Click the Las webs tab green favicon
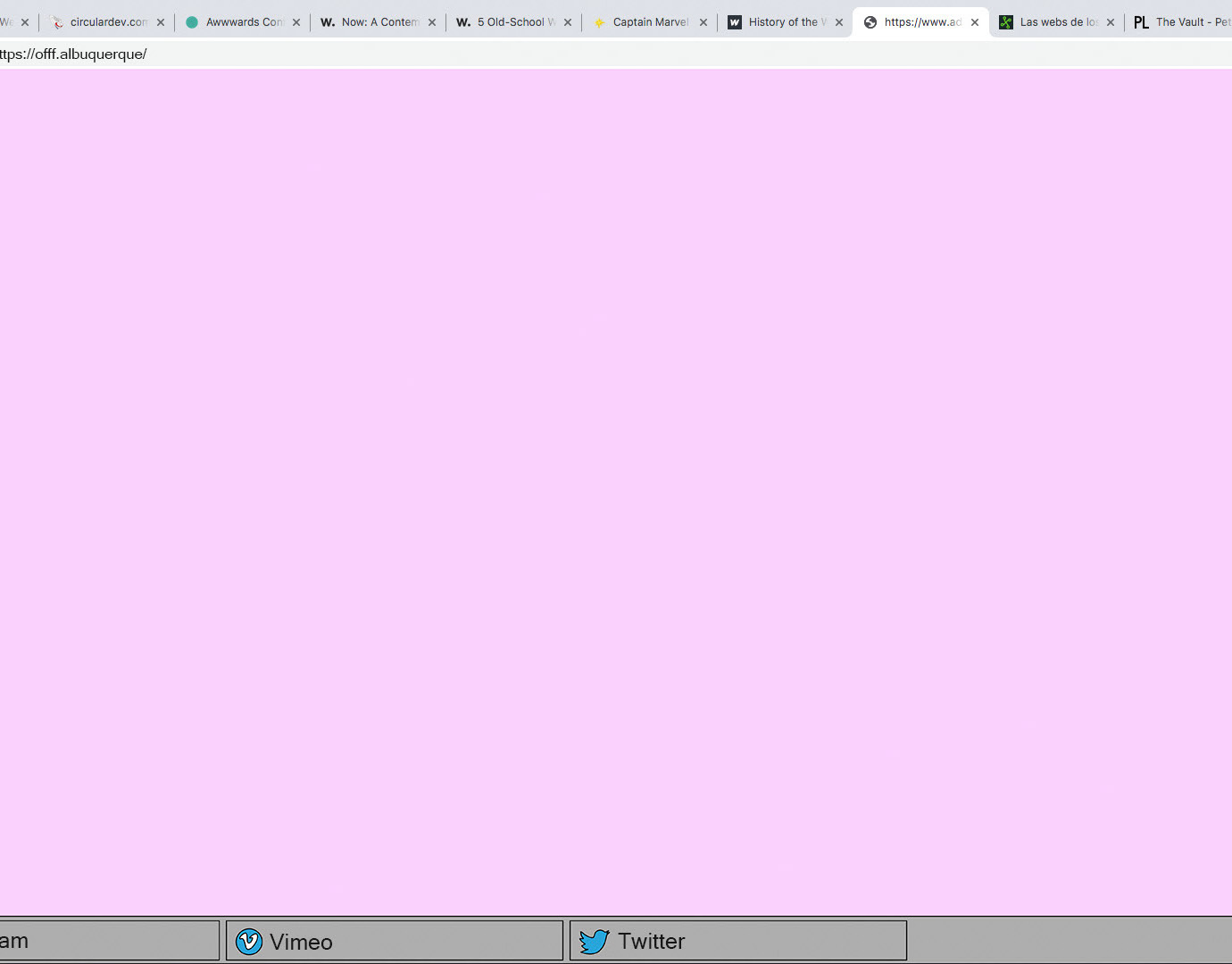 [1006, 22]
